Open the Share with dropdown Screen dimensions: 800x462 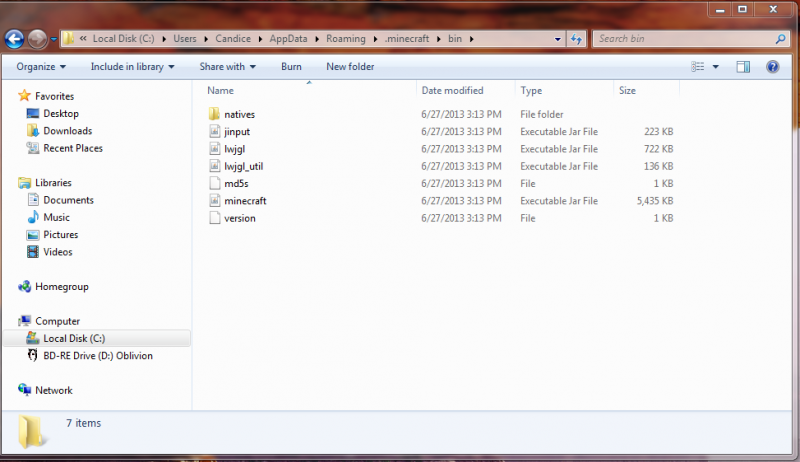click(x=227, y=67)
